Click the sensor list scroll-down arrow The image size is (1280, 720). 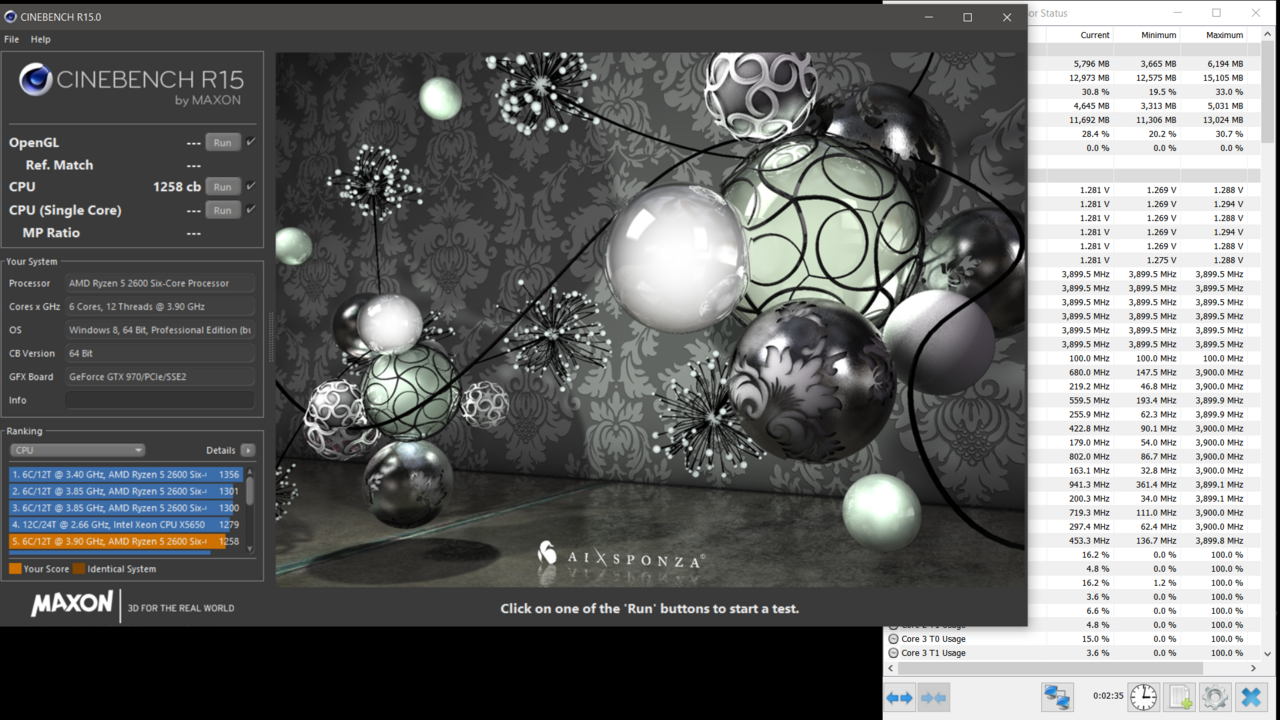tap(1268, 654)
